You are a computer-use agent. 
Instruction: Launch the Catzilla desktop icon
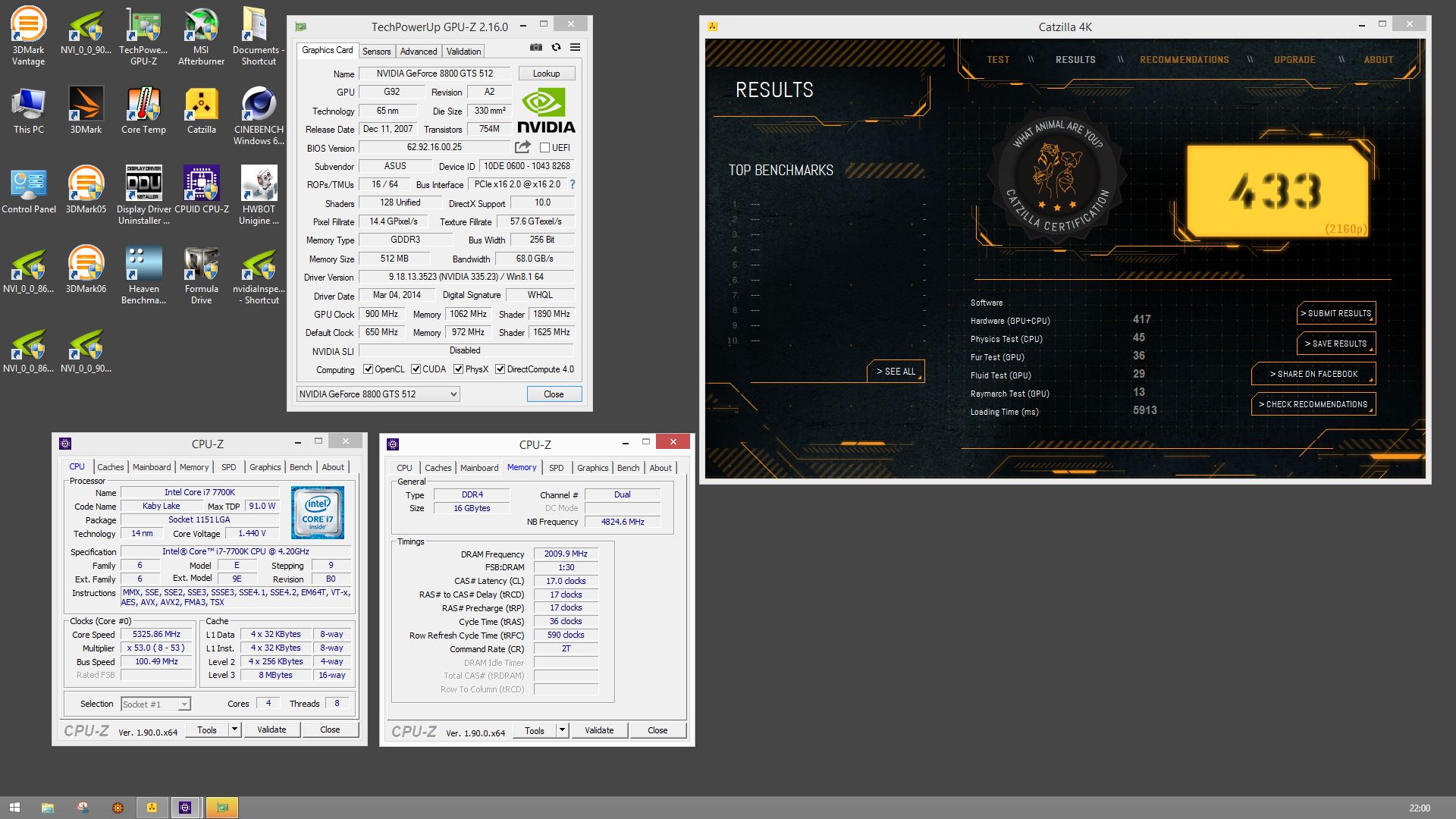point(201,111)
